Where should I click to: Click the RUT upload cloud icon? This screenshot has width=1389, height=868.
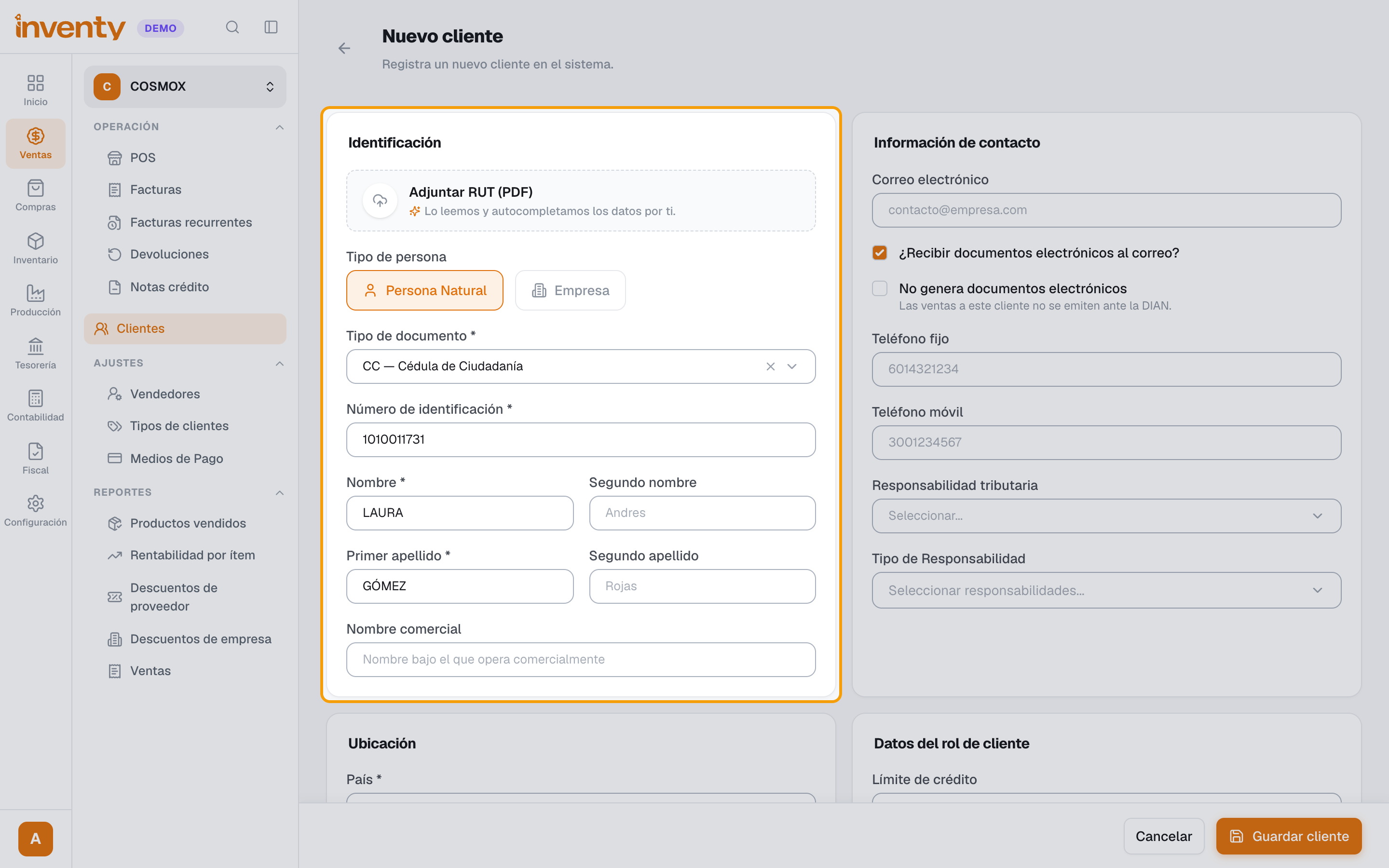point(380,200)
